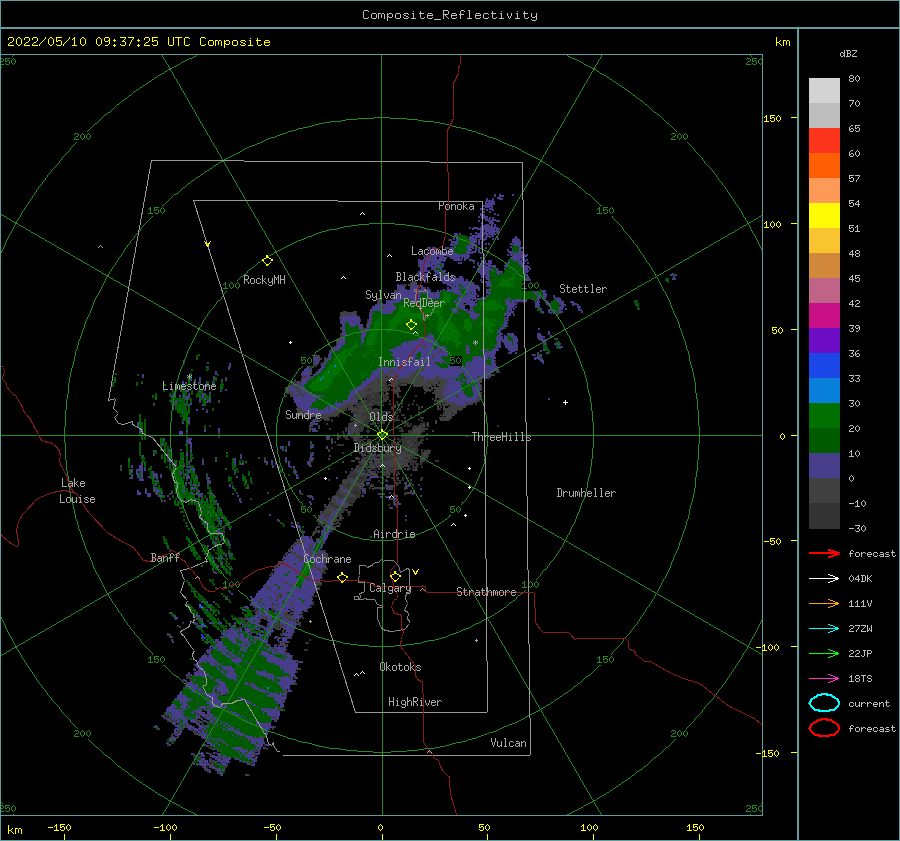Click the yellow diamond marker near RockyMH
900x841 pixels.
267,261
